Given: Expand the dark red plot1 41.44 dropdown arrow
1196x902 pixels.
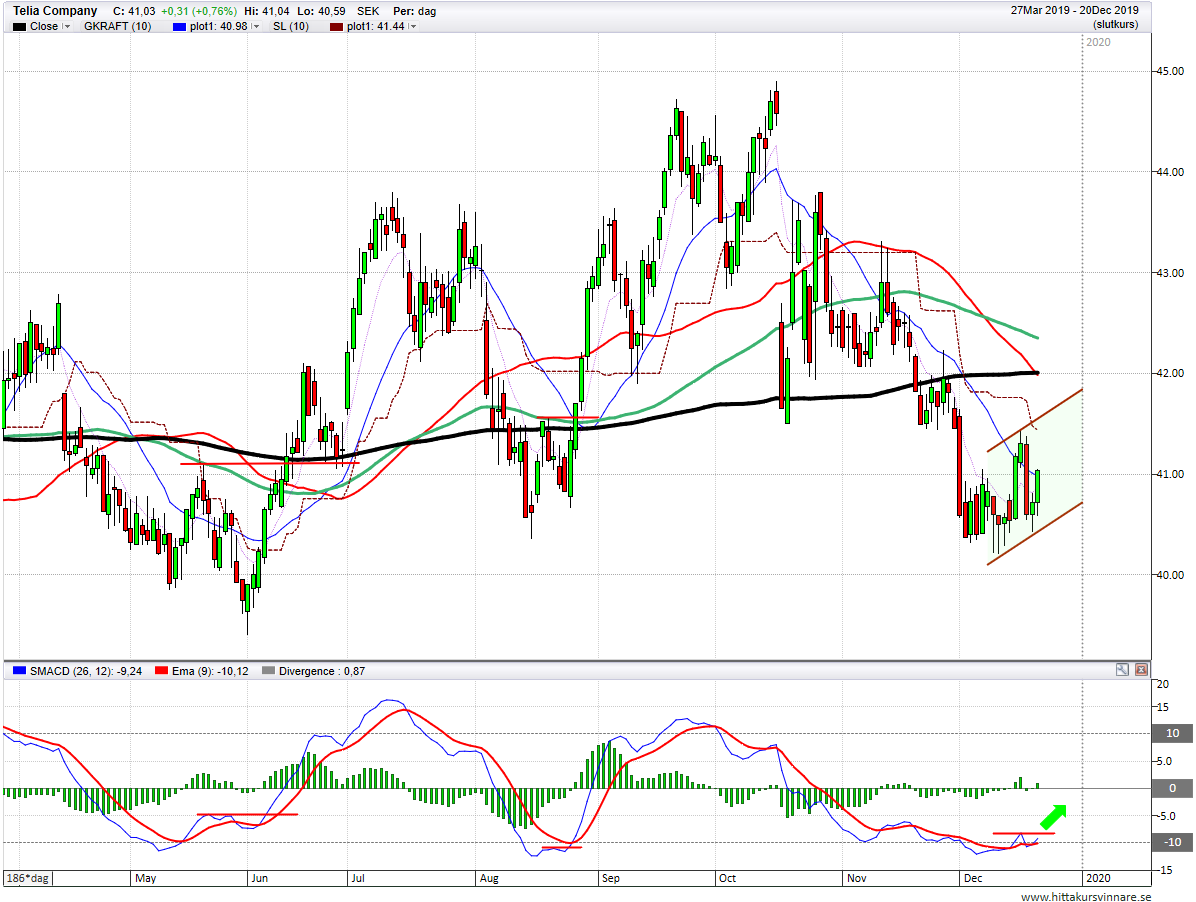Looking at the screenshot, I should tap(413, 27).
